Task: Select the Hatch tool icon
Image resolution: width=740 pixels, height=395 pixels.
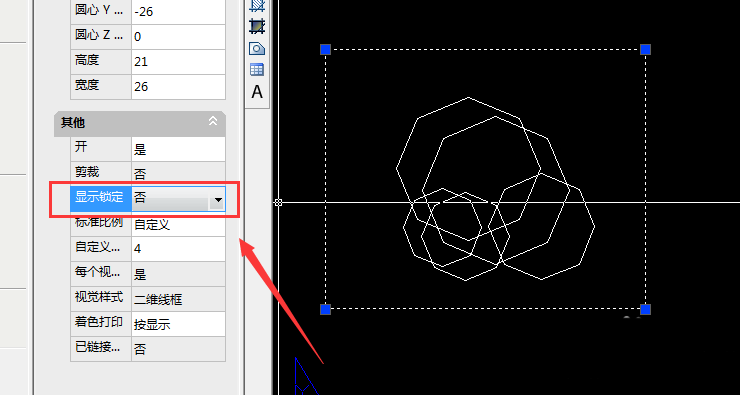Action: (x=257, y=5)
